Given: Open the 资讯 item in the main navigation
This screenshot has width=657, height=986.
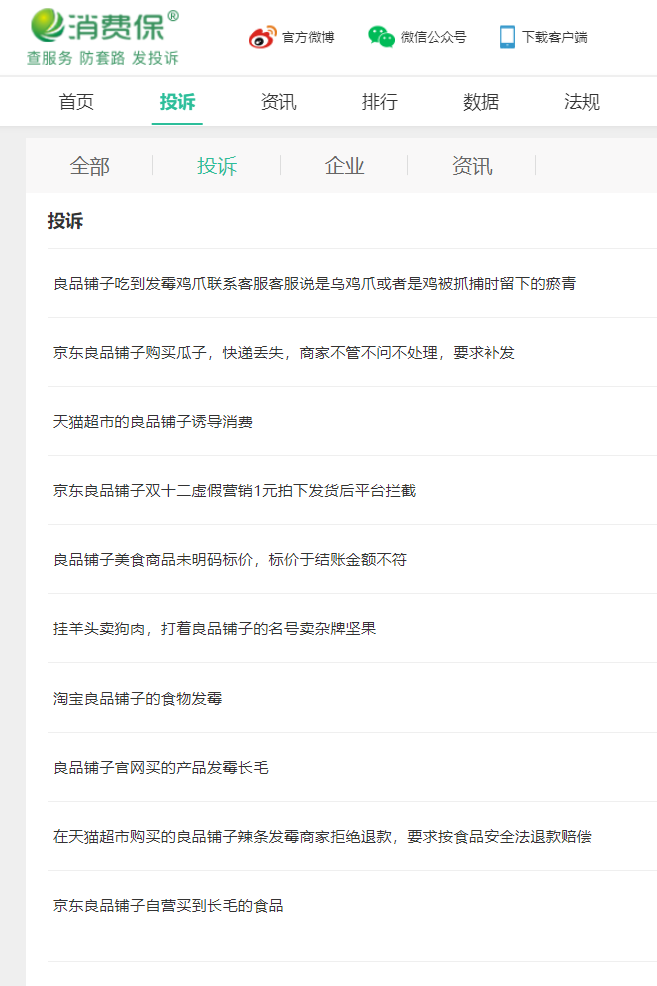Looking at the screenshot, I should click(279, 102).
